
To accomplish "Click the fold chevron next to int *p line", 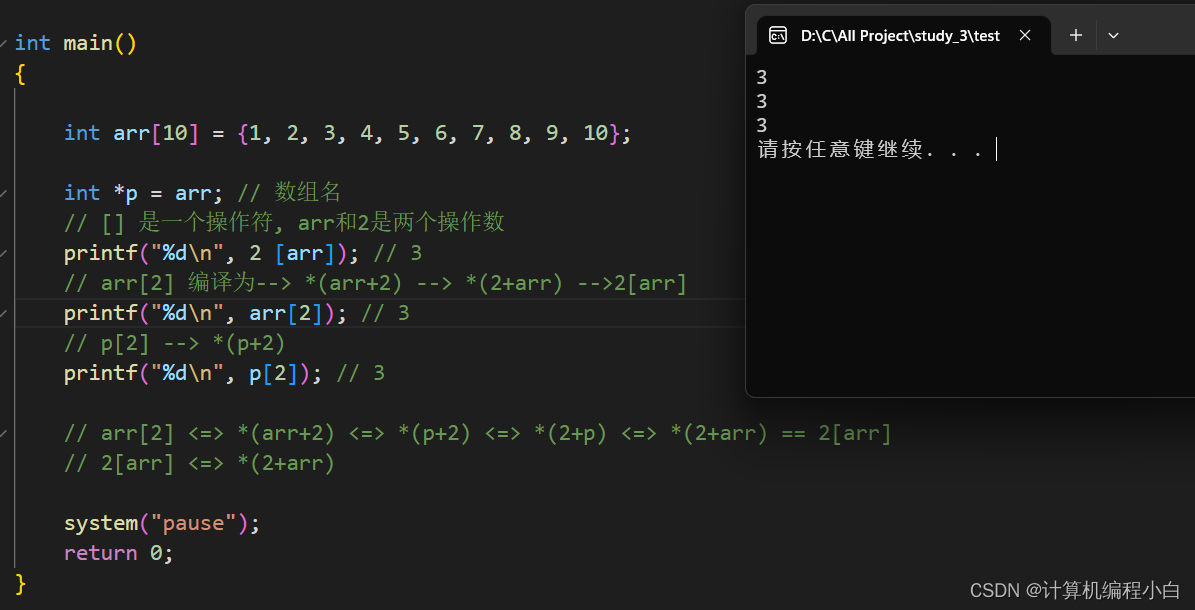I will tap(2, 191).
